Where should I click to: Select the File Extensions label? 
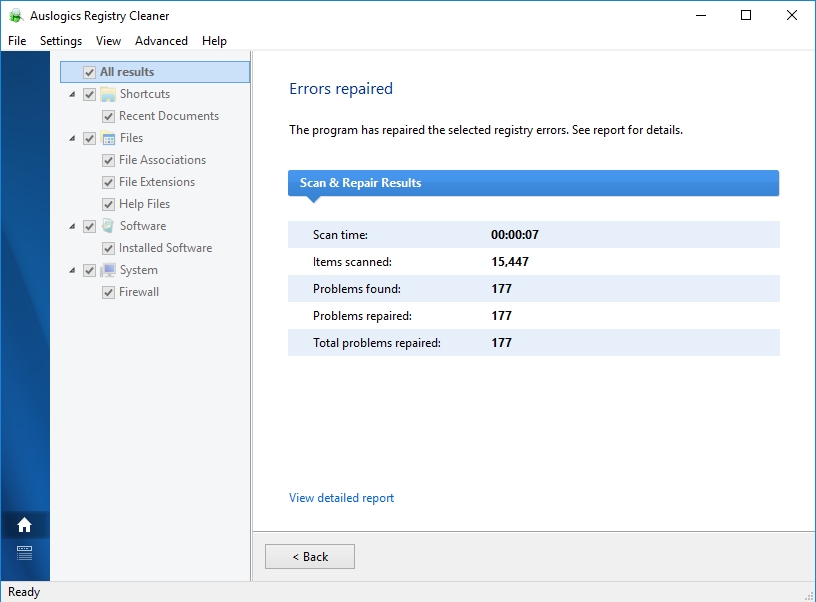(157, 182)
